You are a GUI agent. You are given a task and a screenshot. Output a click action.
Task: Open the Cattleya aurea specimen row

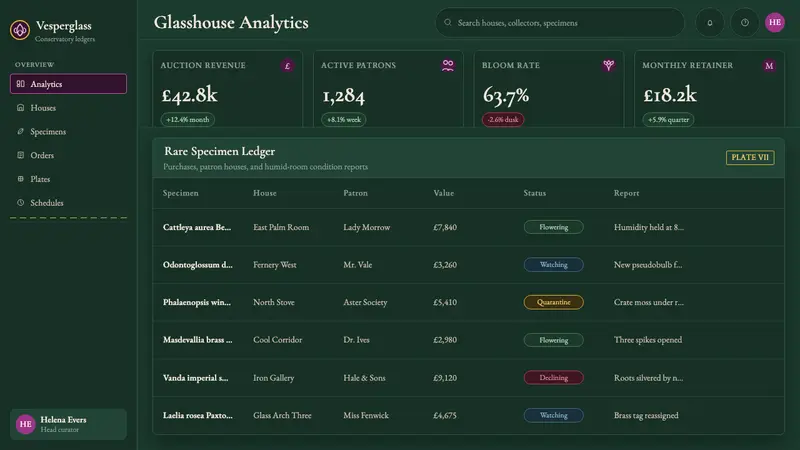468,227
